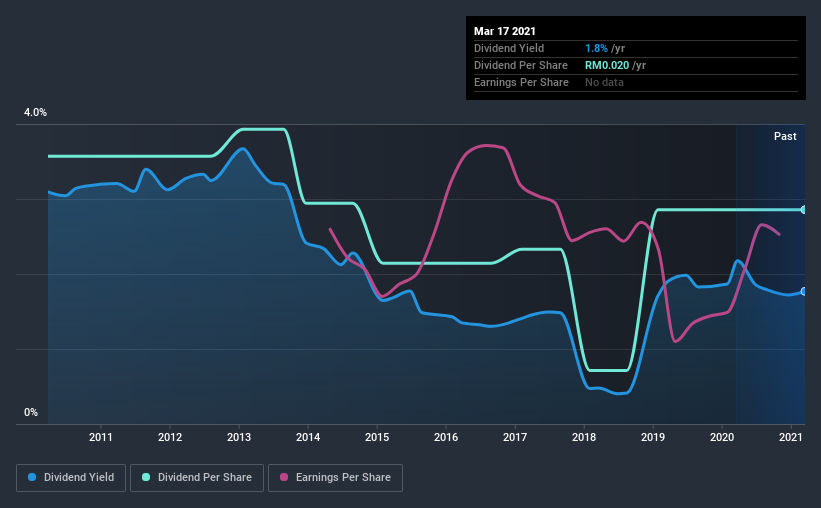Click the 2013 x-axis label

(239, 437)
